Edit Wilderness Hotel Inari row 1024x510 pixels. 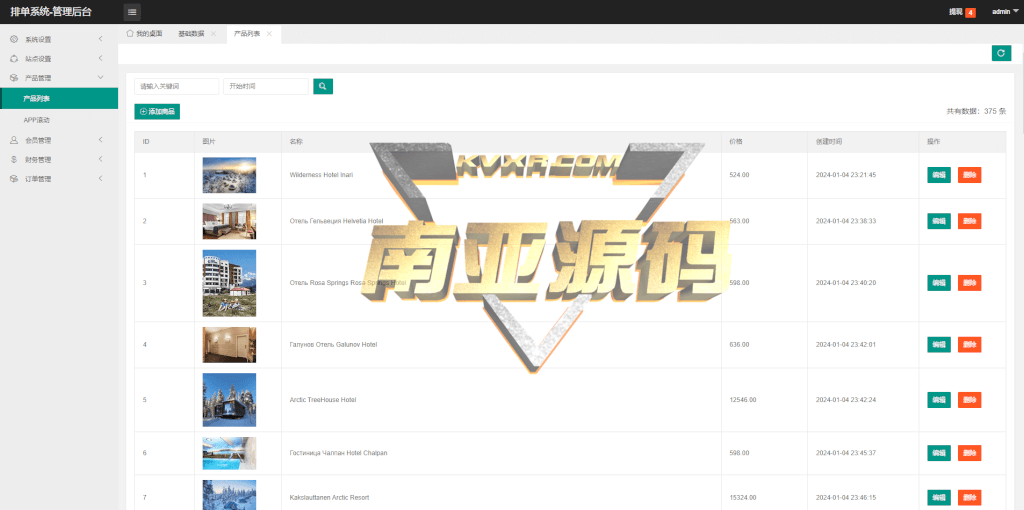pyautogui.click(x=939, y=175)
